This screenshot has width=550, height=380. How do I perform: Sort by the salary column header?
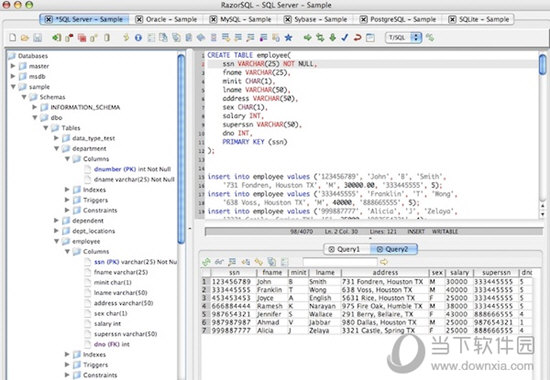click(x=459, y=273)
